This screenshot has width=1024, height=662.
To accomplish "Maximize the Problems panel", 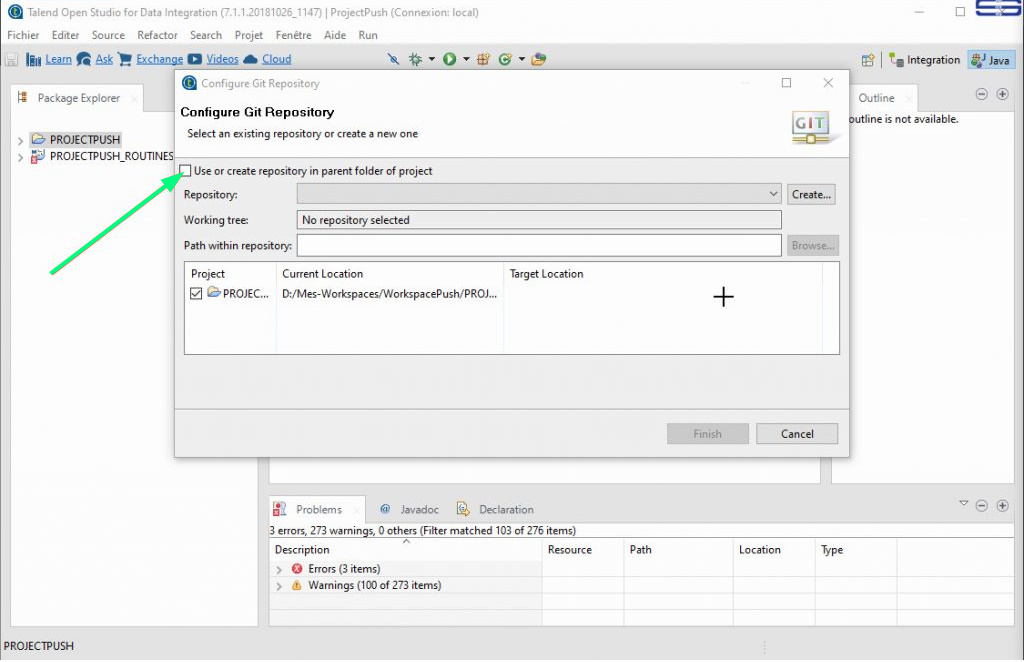I will pyautogui.click(x=1002, y=505).
